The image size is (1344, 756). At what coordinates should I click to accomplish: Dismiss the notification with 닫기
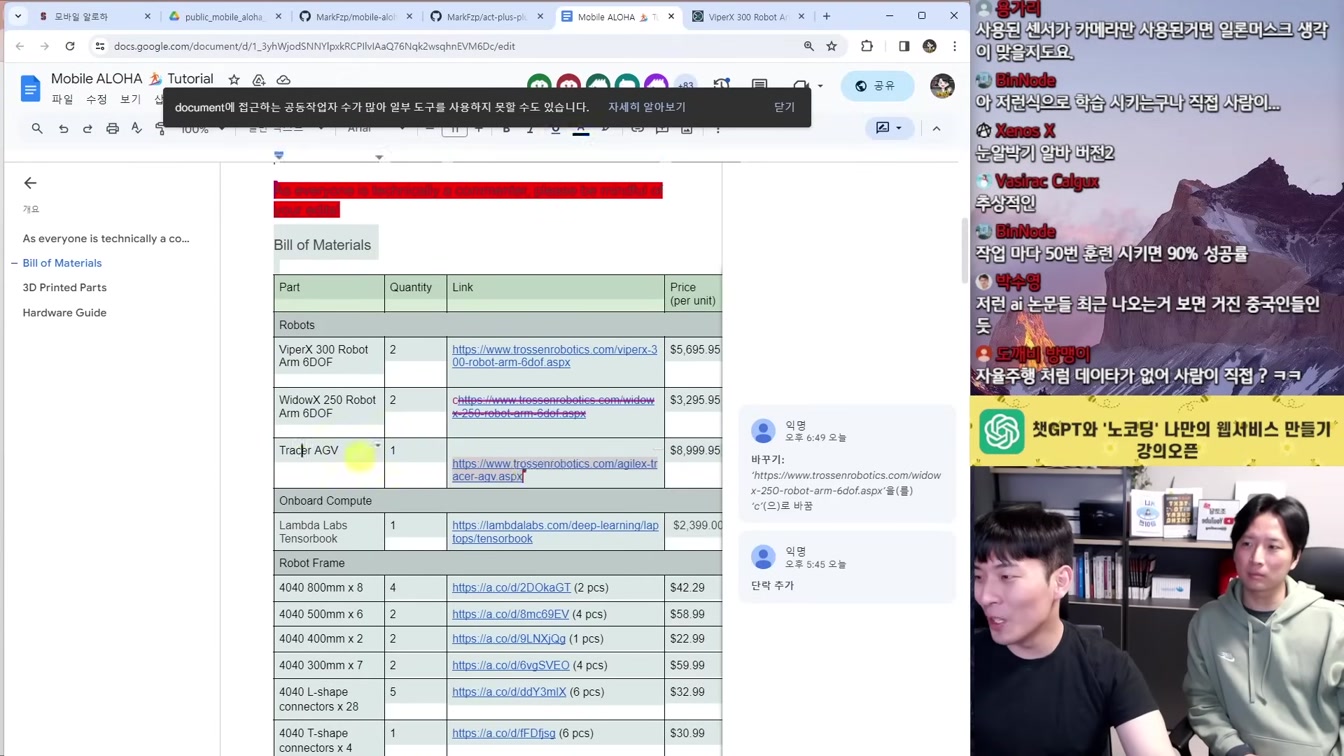[784, 107]
